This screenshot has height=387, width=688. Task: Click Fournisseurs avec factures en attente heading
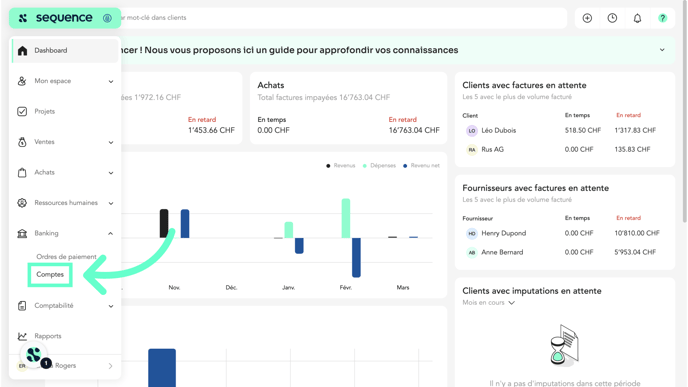point(535,188)
